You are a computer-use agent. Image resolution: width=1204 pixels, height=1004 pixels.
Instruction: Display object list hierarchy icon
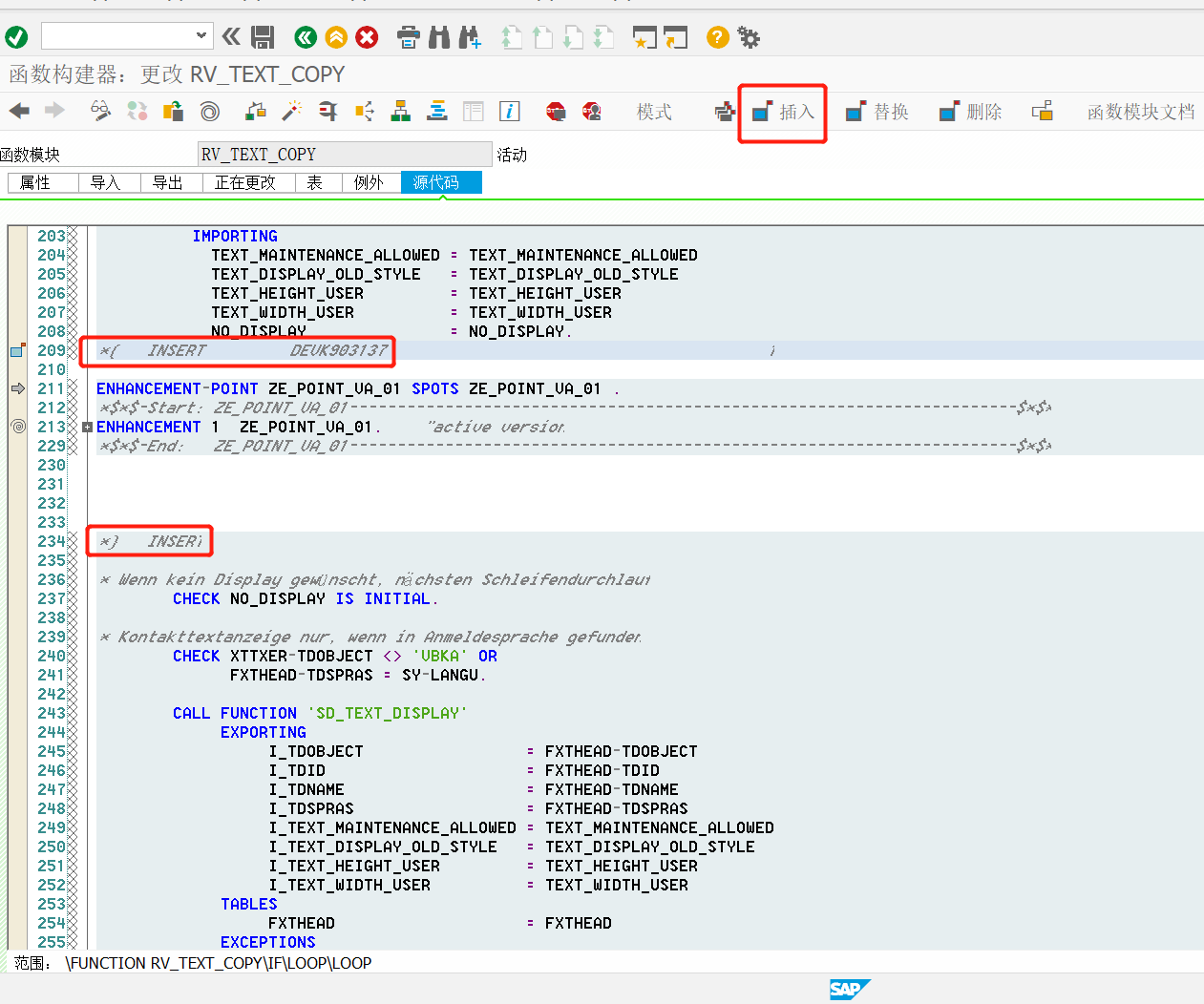click(x=401, y=111)
